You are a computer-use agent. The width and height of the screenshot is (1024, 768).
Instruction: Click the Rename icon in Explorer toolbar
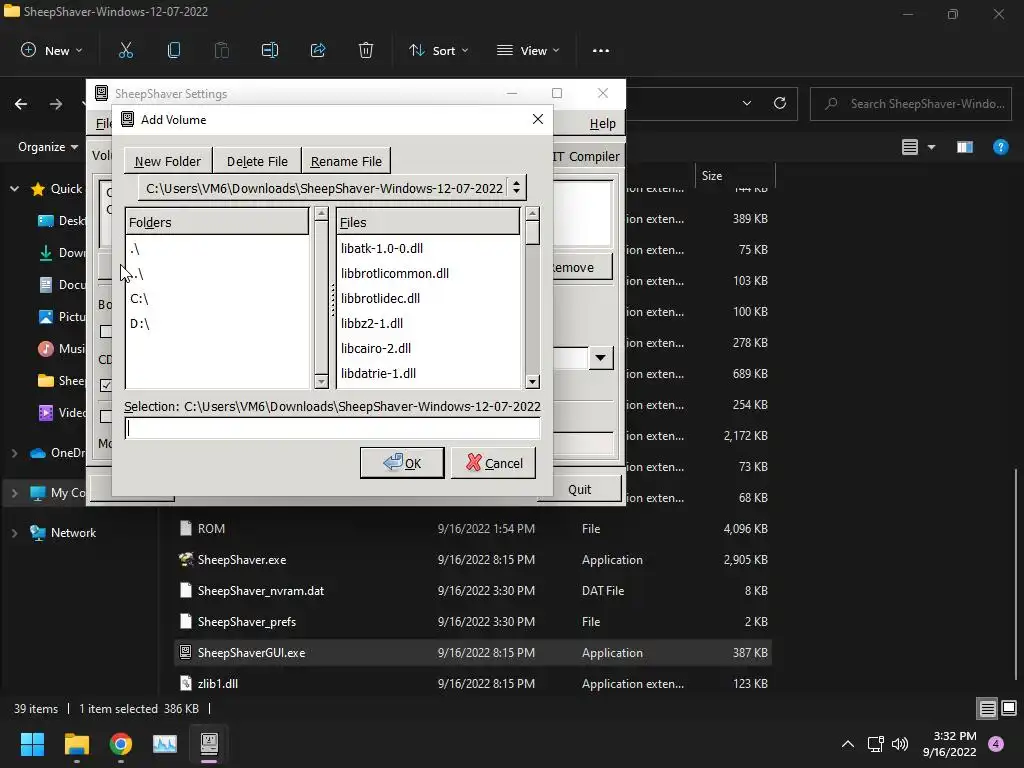point(270,50)
